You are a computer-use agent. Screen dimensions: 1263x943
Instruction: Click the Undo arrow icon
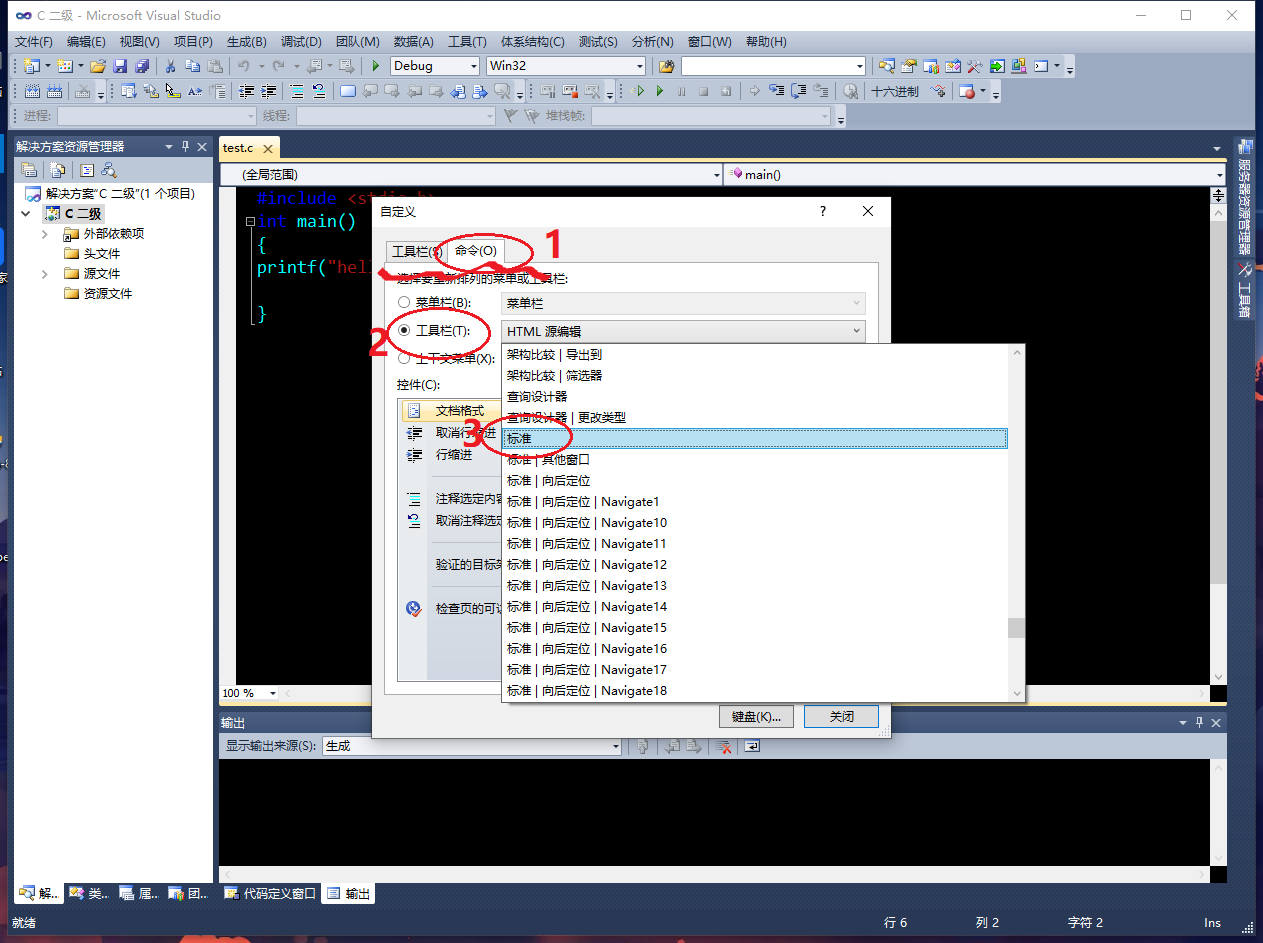243,66
